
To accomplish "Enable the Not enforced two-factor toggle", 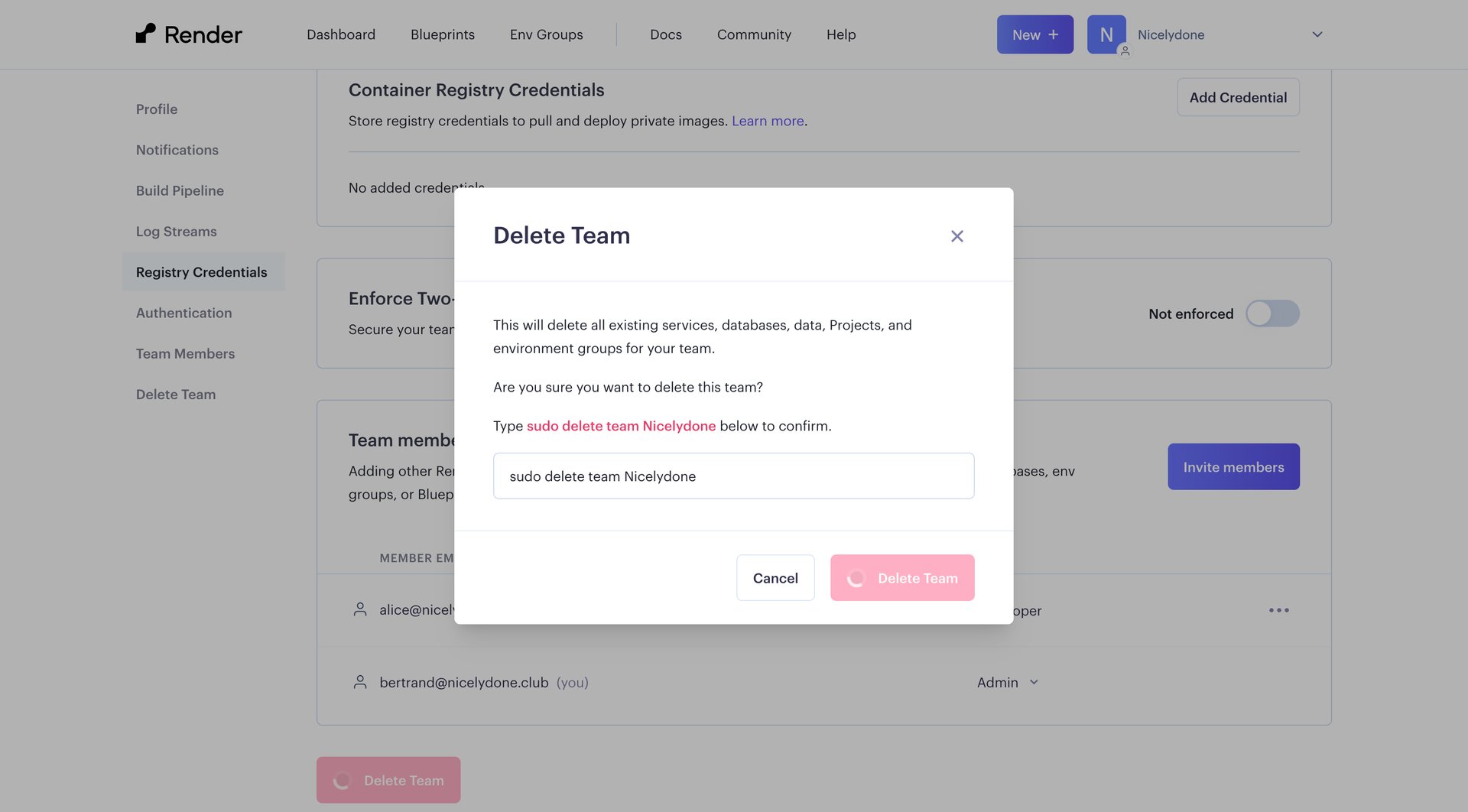I will point(1272,313).
